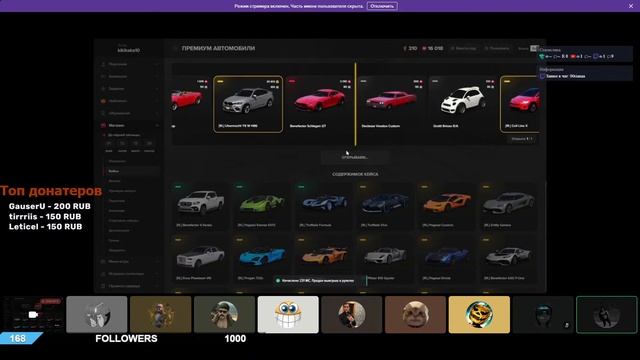This screenshot has width=640, height=360.
Task: Click the grey hypercar ending the first contents row
Action: (509, 206)
